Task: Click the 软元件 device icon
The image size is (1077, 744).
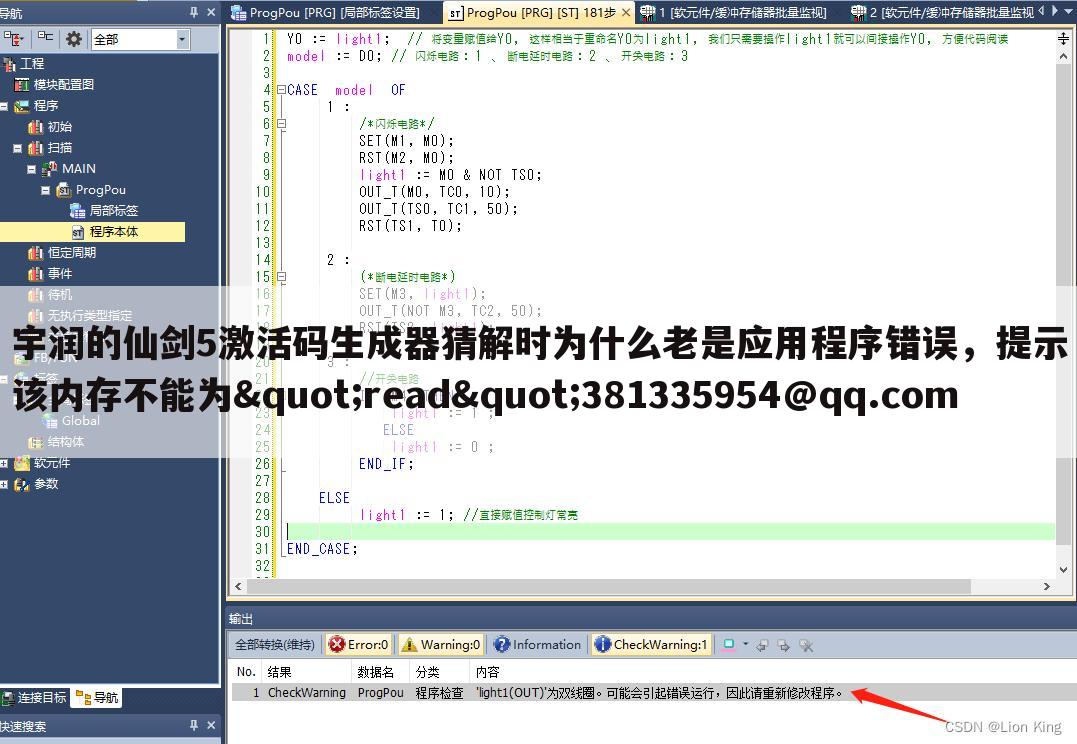Action: click(x=22, y=463)
